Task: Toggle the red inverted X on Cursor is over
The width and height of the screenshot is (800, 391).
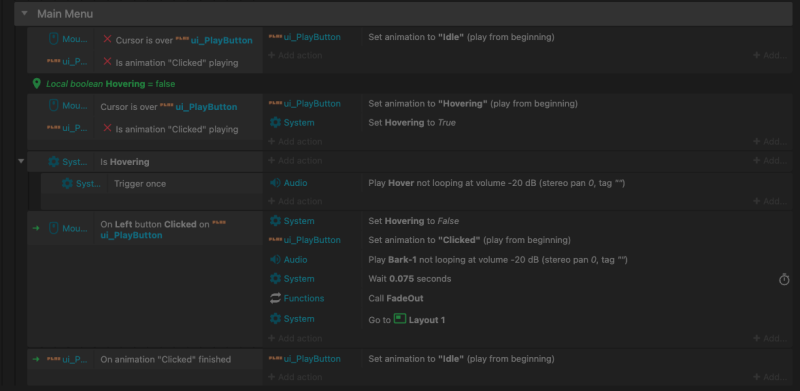Action: 107,39
